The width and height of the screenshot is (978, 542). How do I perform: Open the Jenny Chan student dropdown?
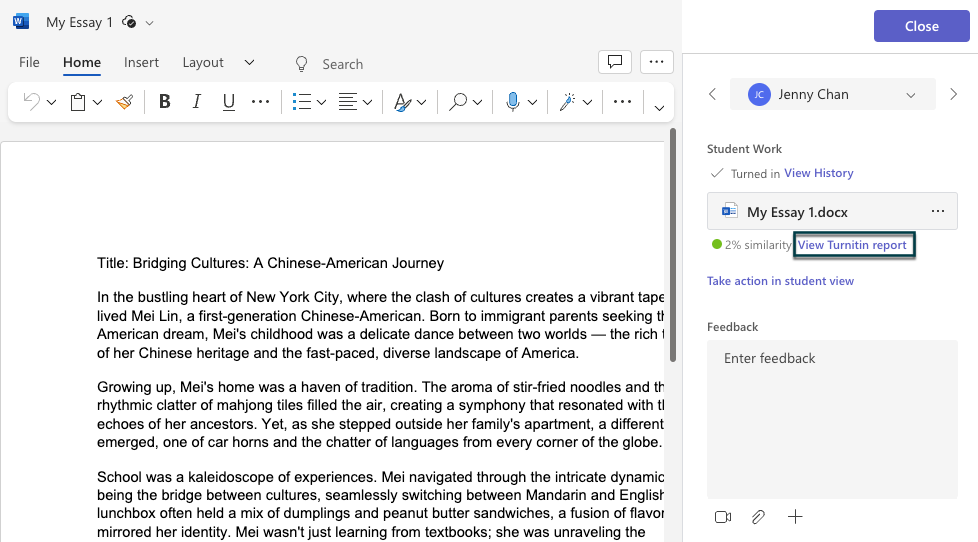833,94
